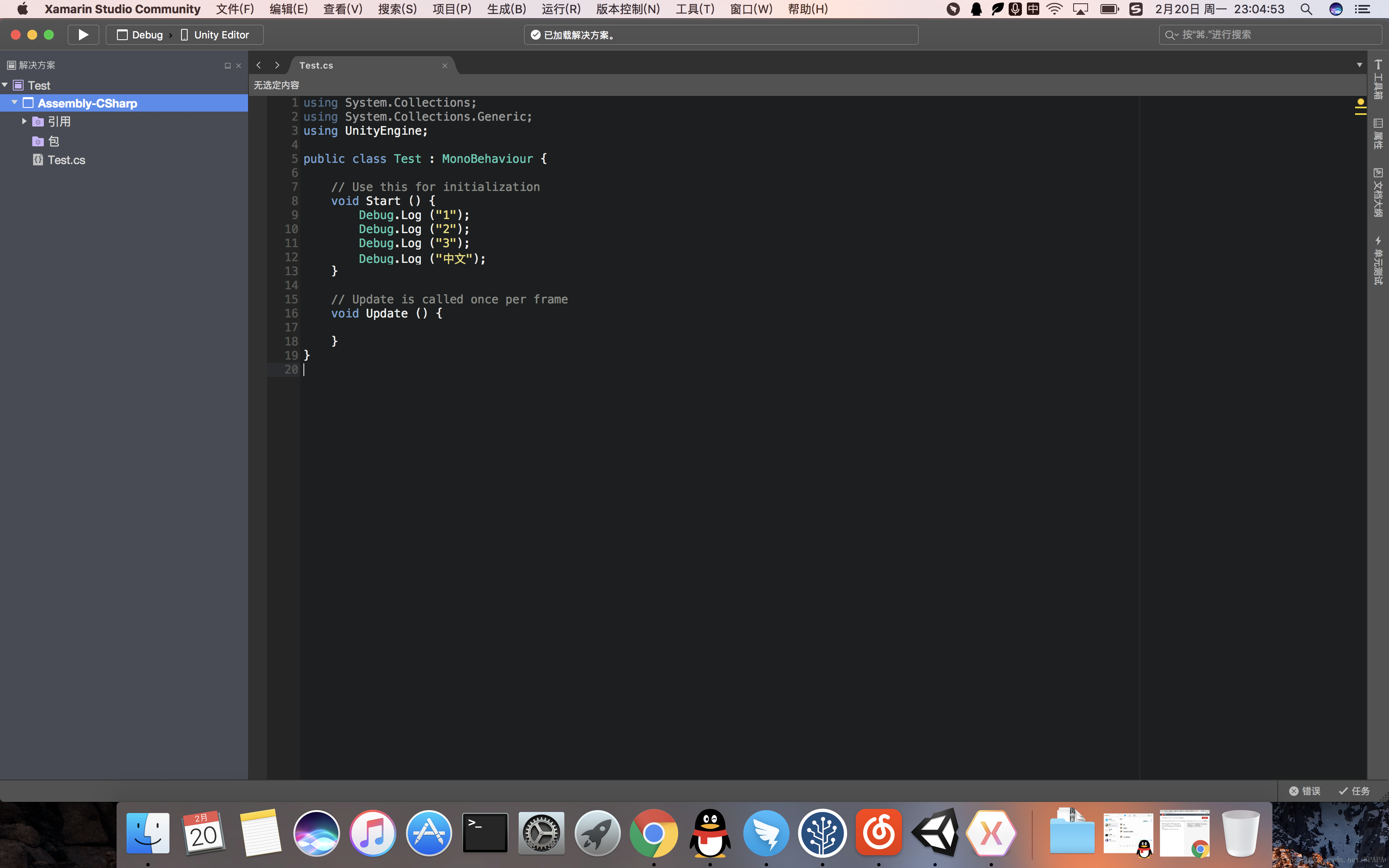This screenshot has height=868, width=1389.
Task: Open the Debug configuration selector
Action: (140, 35)
